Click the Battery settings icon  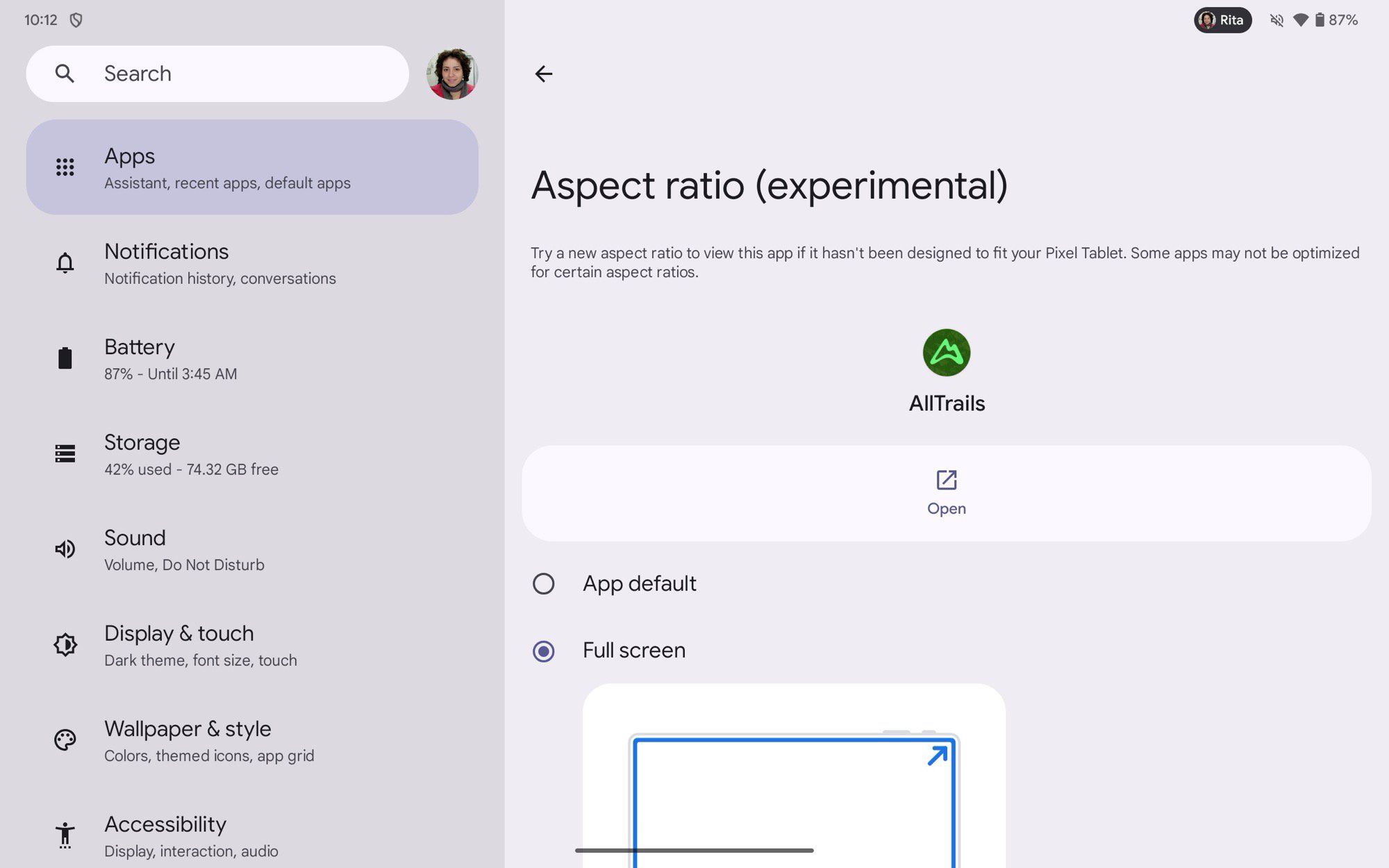[65, 357]
